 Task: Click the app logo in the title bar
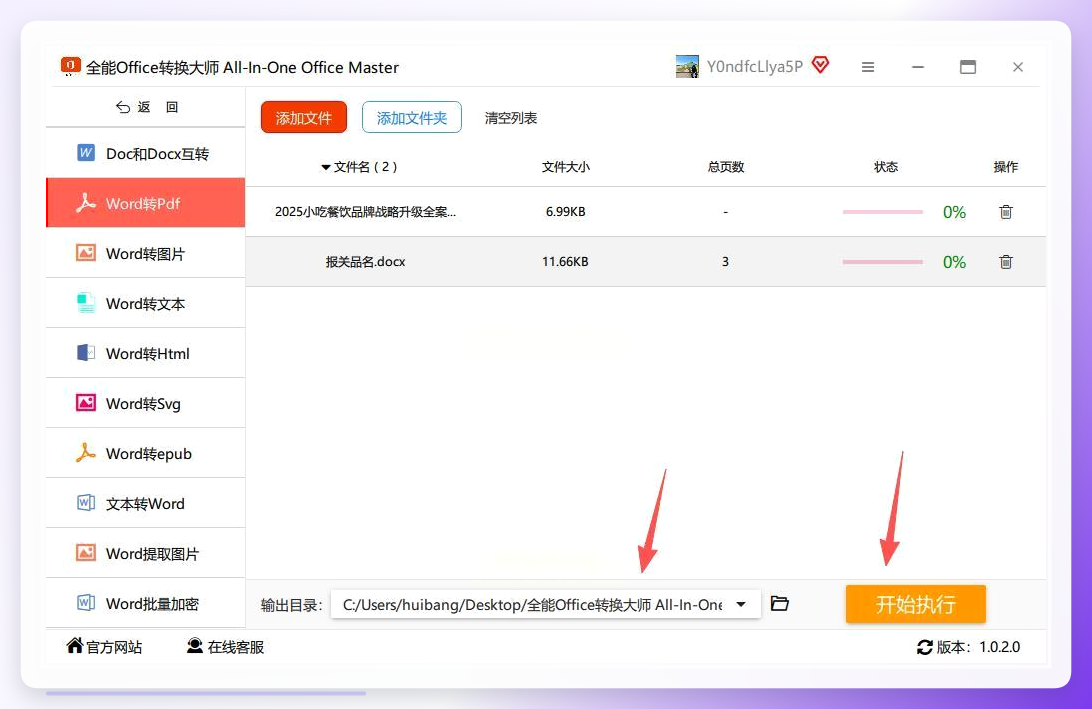[71, 66]
